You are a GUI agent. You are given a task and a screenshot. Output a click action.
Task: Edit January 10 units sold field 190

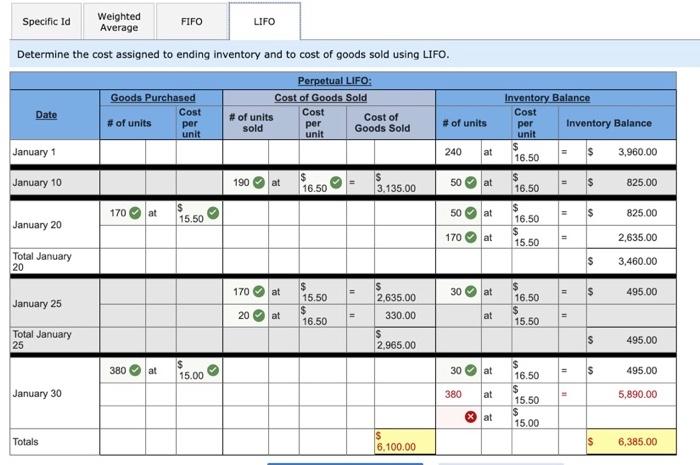(x=246, y=183)
